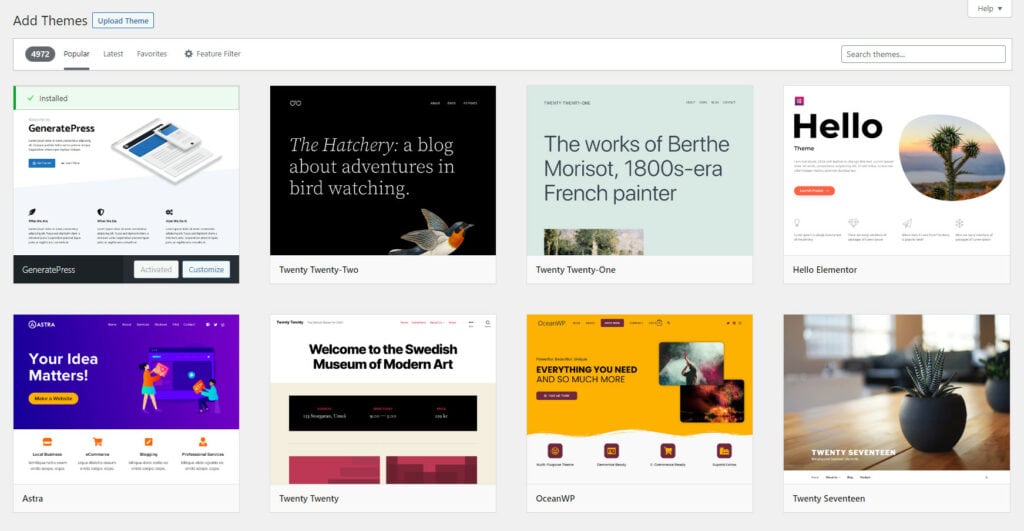This screenshot has height=531, width=1024.
Task: Click the Elementor logo icon in Hello preview
Action: coord(799,101)
